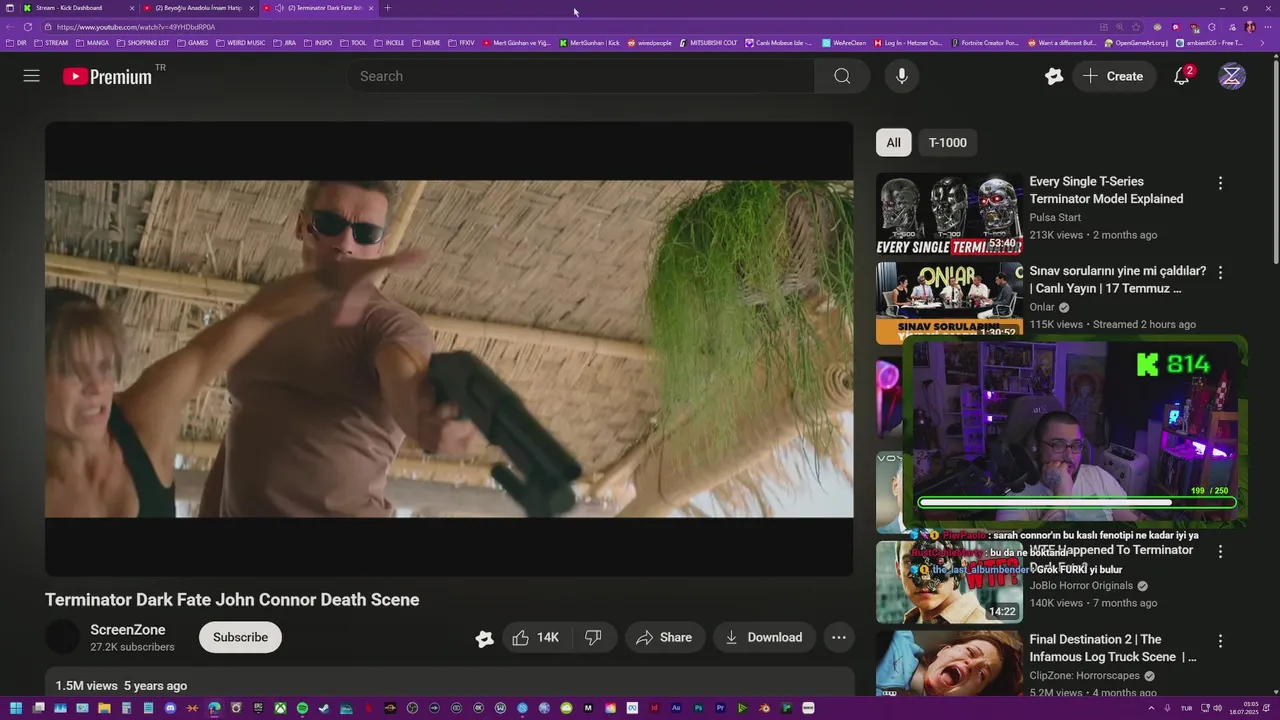Viewport: 1280px width, 720px height.
Task: Open ScreenZone channel avatar
Action: pyautogui.click(x=62, y=637)
